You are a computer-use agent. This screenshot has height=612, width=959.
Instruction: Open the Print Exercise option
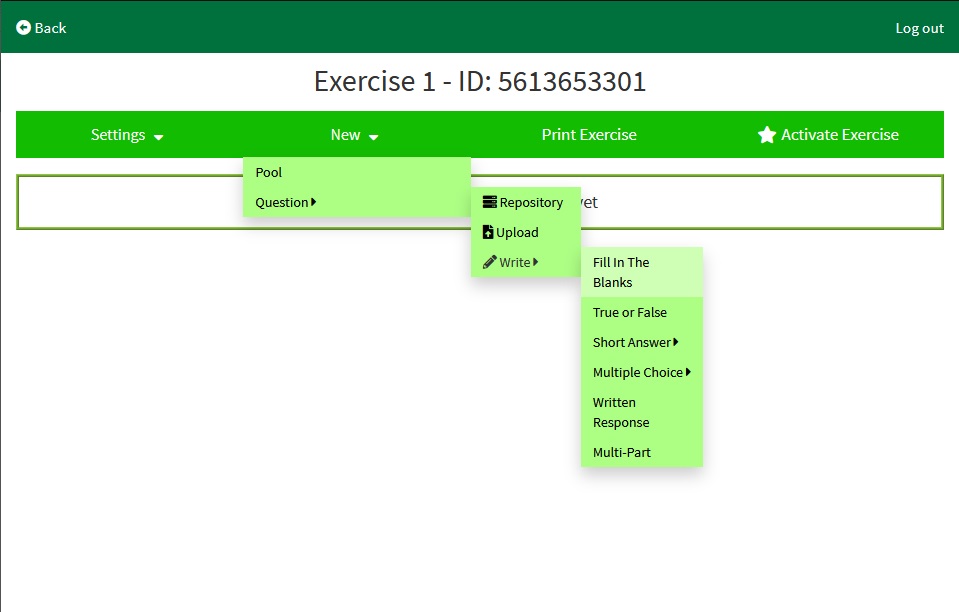click(x=589, y=135)
